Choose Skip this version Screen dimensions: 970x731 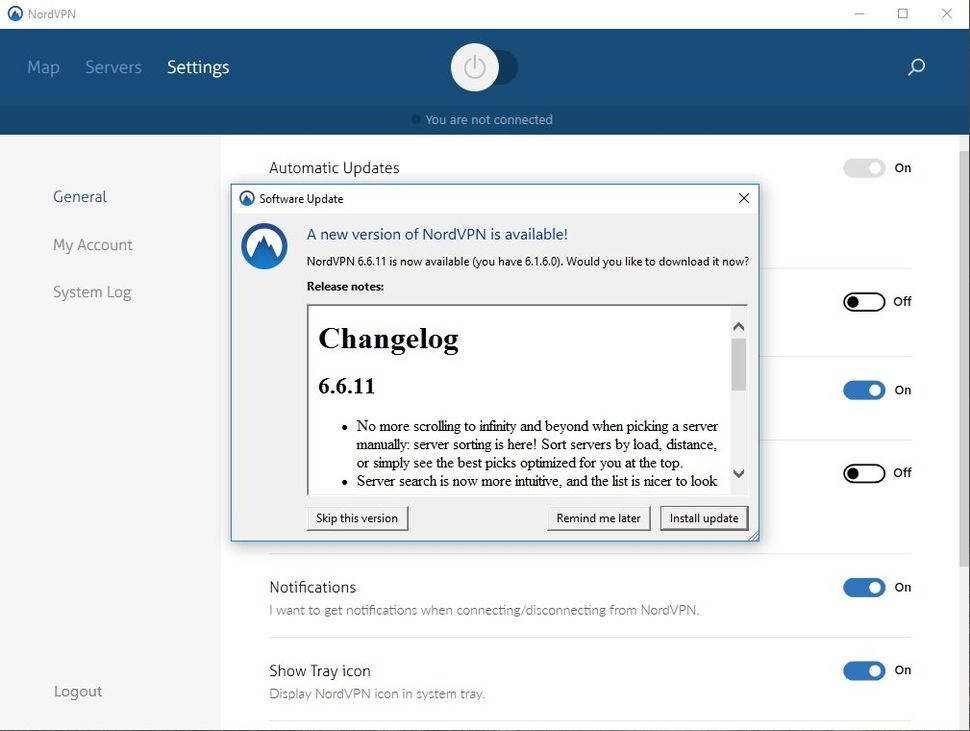point(357,518)
